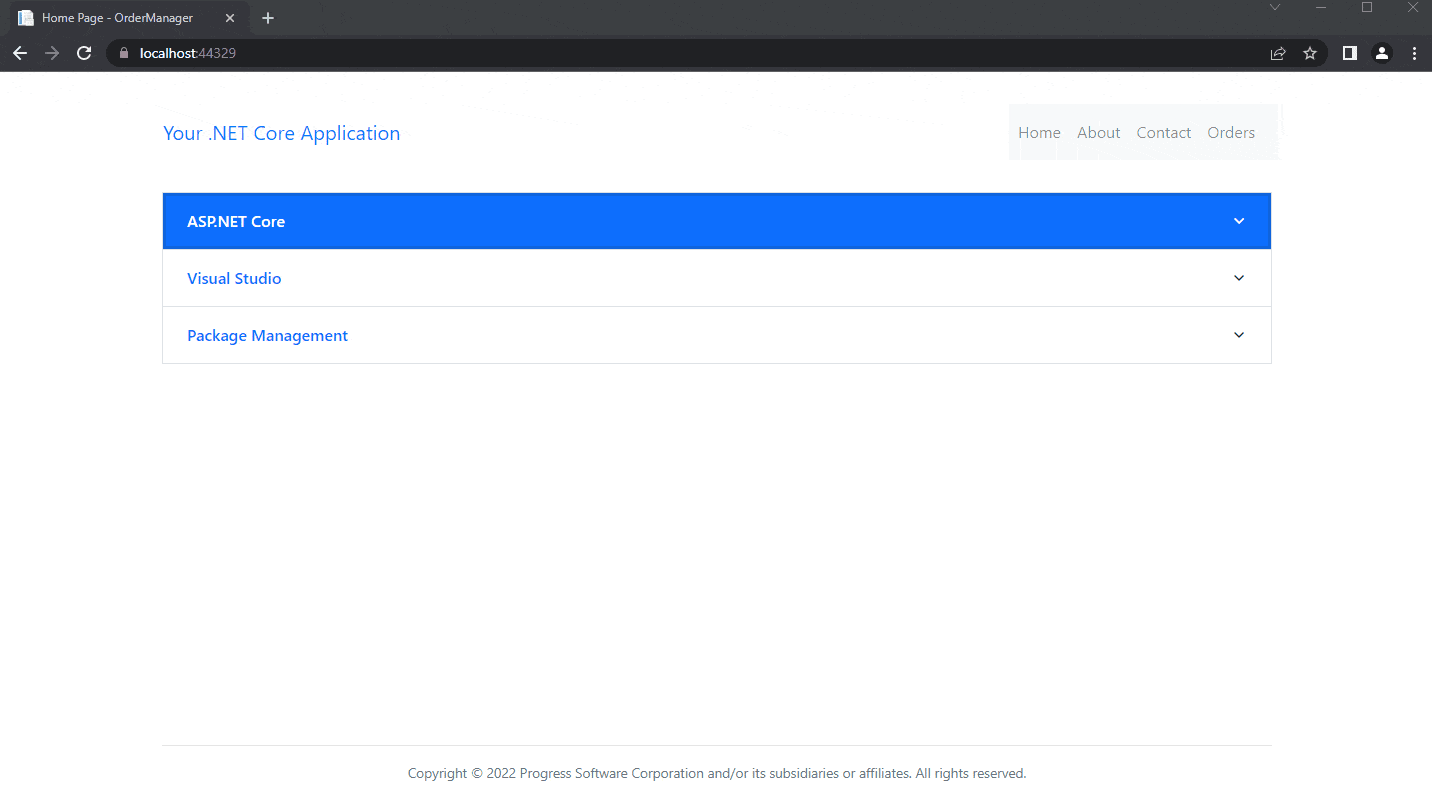Click the lock icon beside localhost URL
The height and width of the screenshot is (791, 1432).
[x=124, y=53]
